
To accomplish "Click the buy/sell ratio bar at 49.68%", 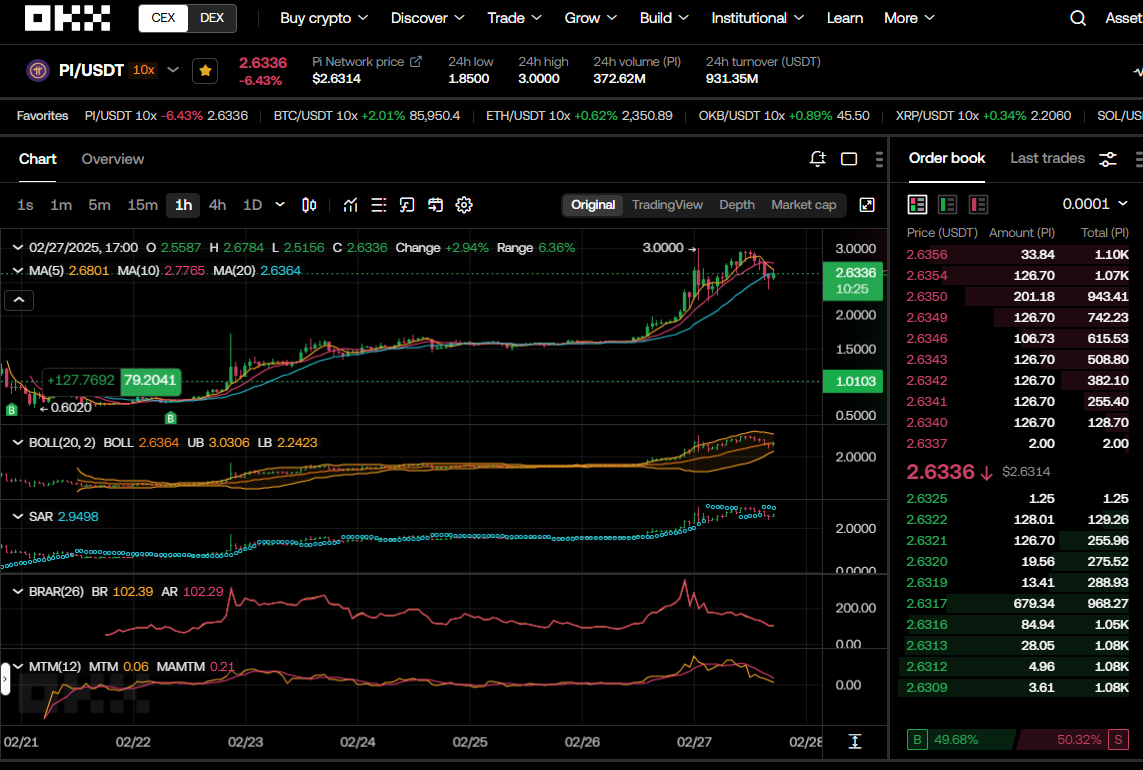I will coord(961,739).
